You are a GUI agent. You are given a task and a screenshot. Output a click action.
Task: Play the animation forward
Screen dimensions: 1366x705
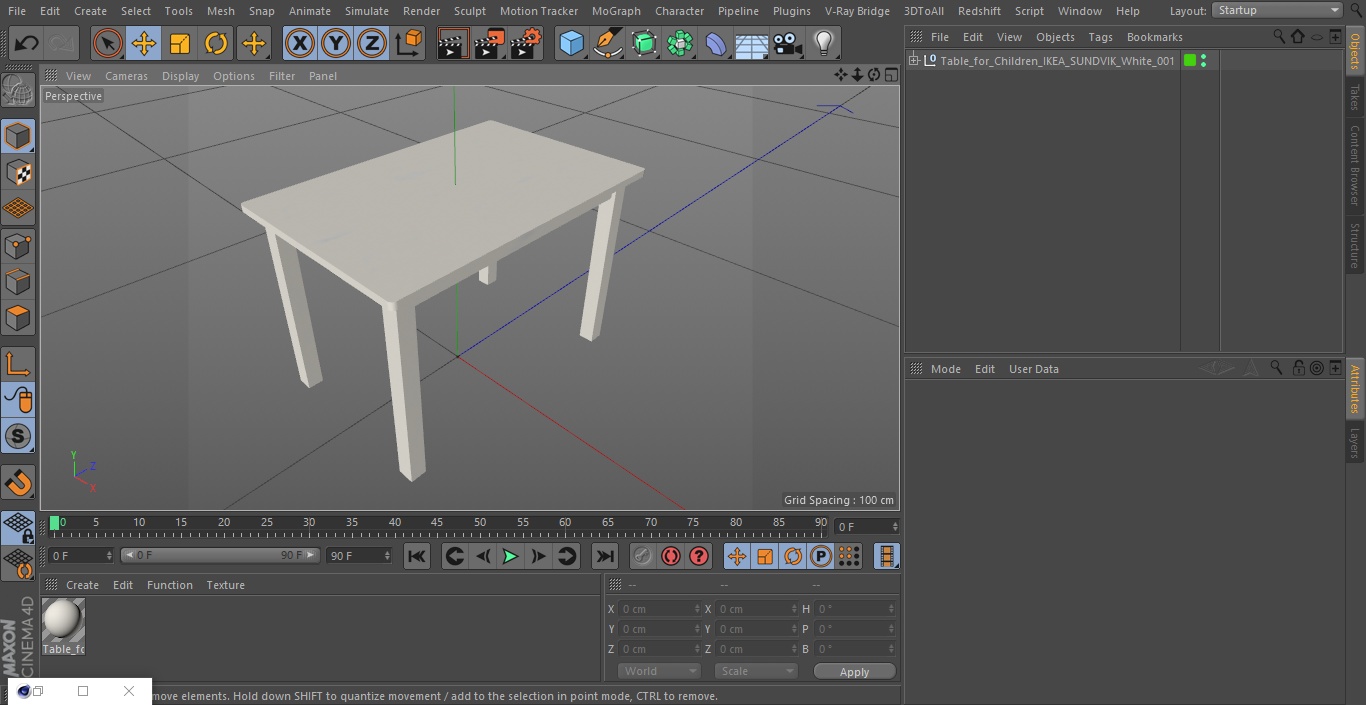coord(510,556)
